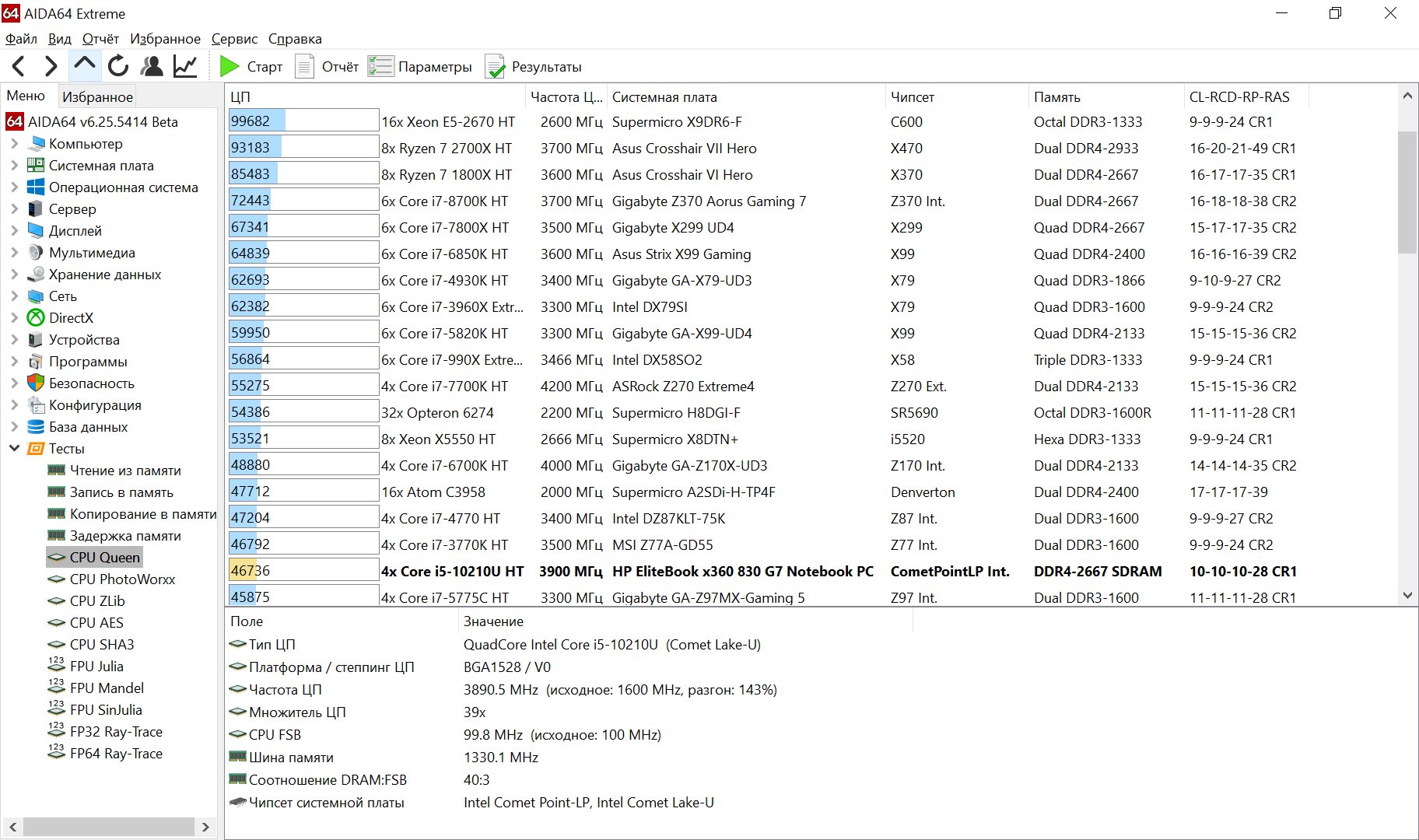1419x840 pixels.
Task: Select the База данных icon
Action: coord(36,427)
